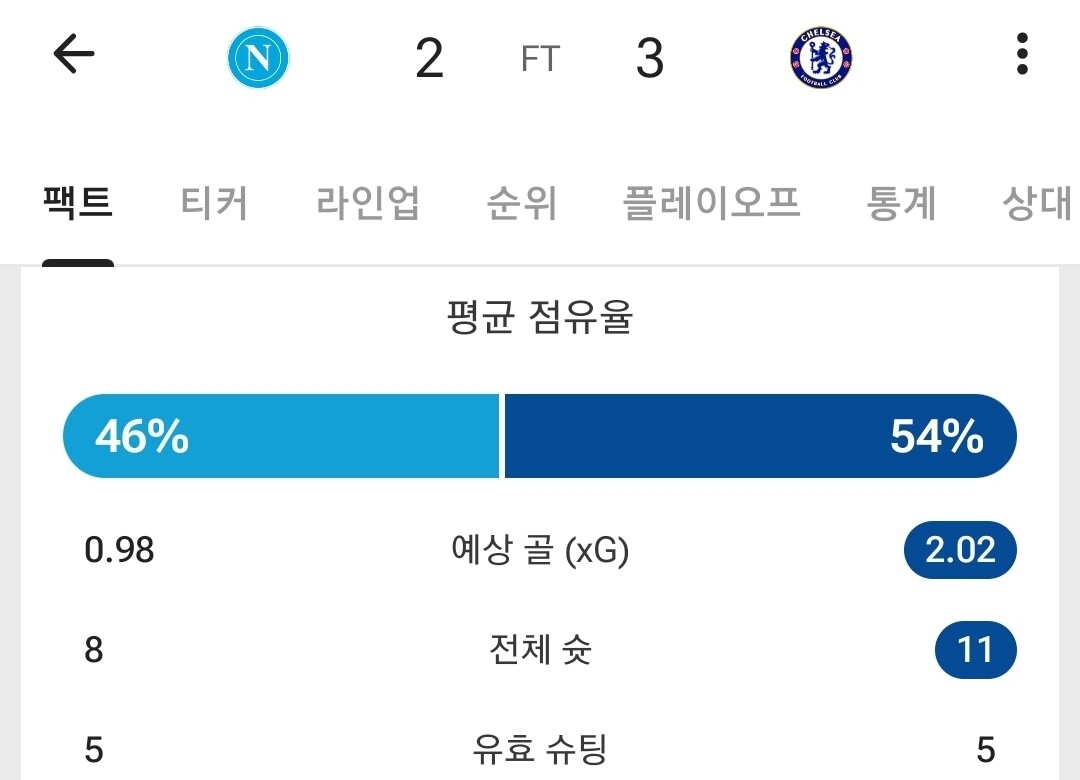Screen dimensions: 1080x780
Task: Open the 플레이오프 tab
Action: tap(711, 203)
